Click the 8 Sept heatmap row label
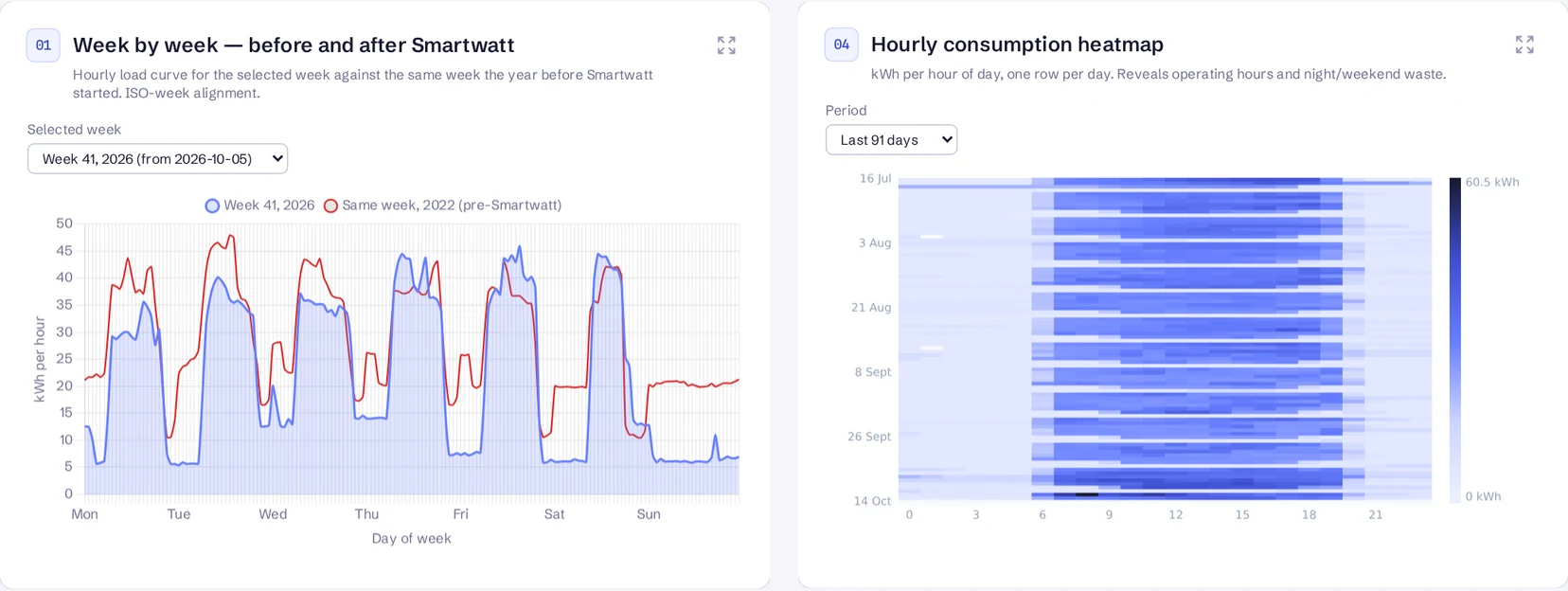This screenshot has height=591, width=1568. tap(873, 372)
